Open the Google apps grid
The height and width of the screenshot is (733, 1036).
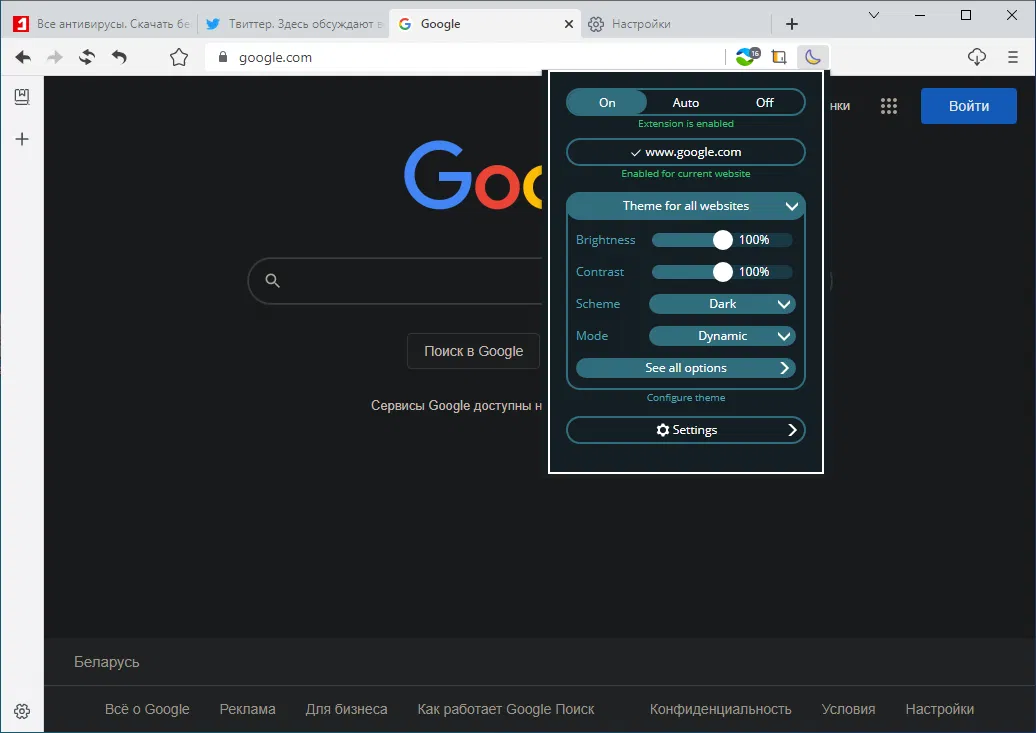pos(889,106)
